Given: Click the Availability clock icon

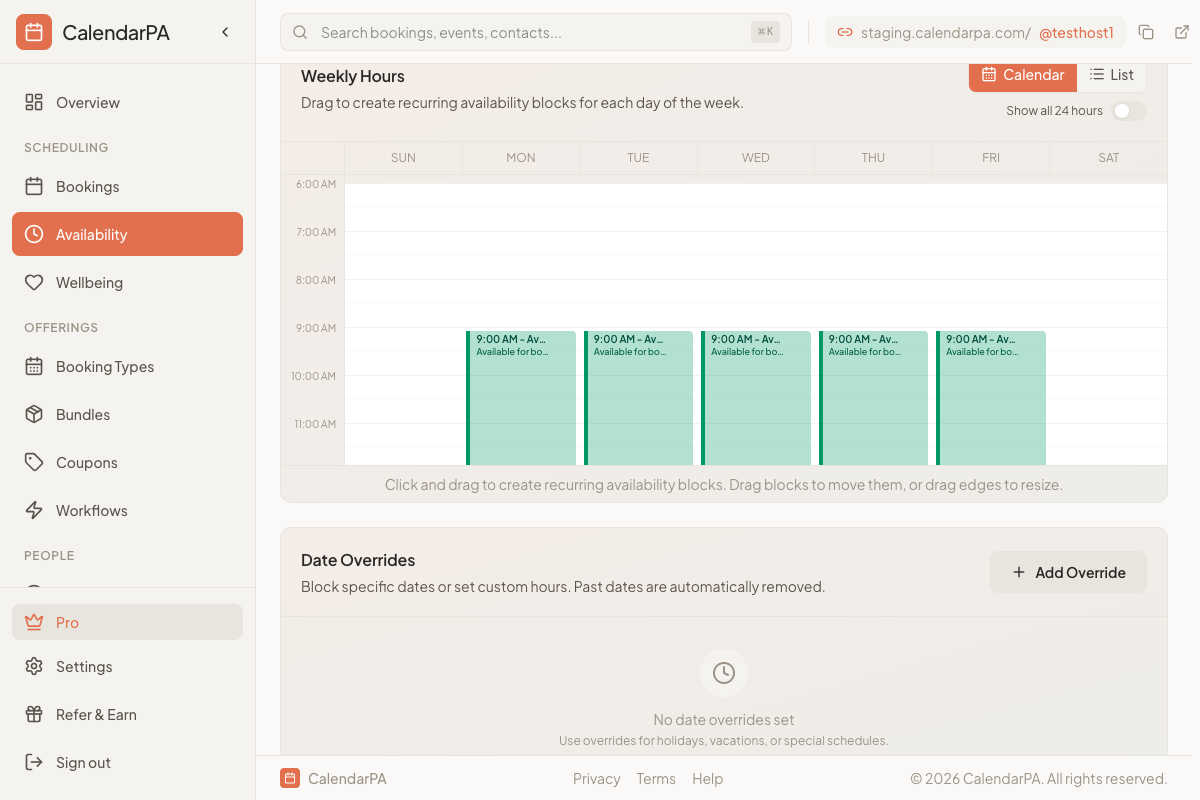Looking at the screenshot, I should (33, 233).
